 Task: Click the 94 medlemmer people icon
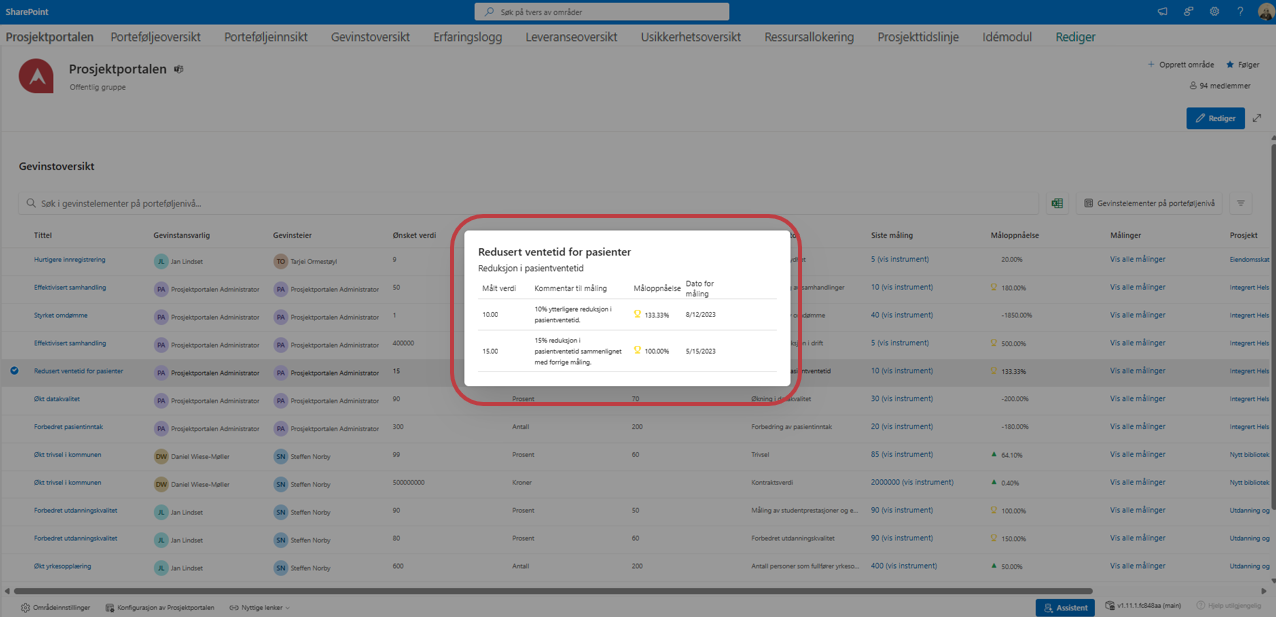tap(1193, 86)
